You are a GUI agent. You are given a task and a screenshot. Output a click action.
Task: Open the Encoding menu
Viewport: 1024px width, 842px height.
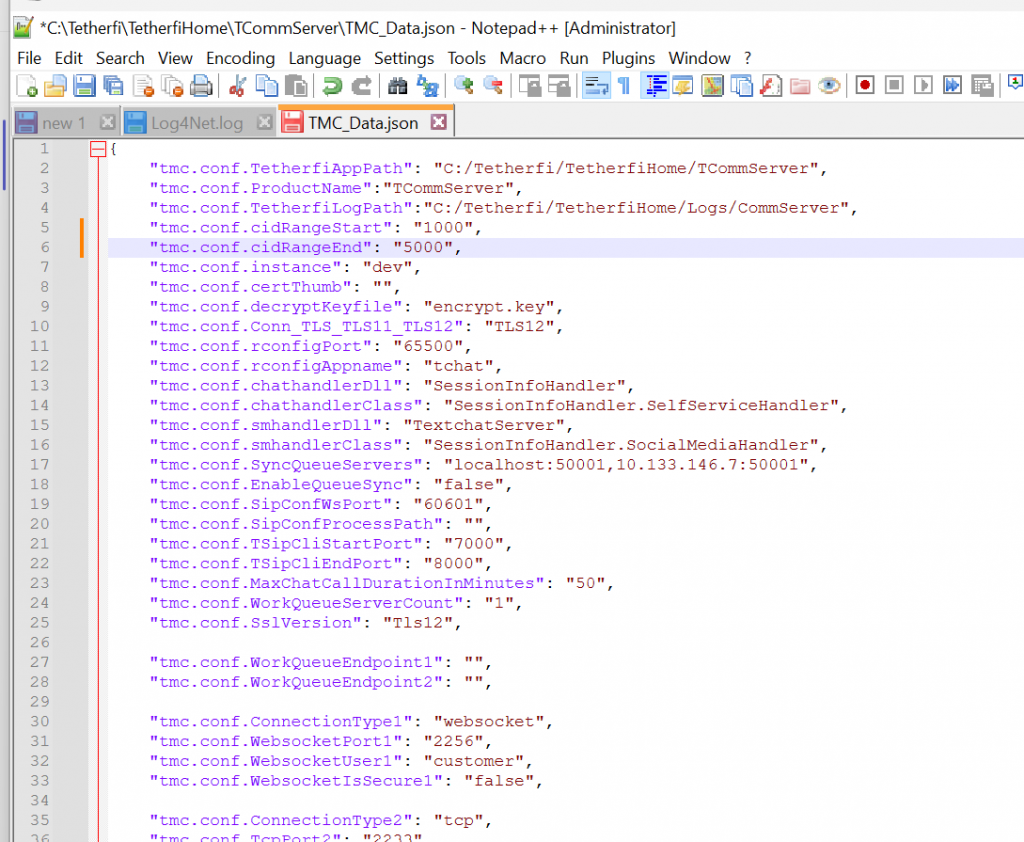pos(240,58)
